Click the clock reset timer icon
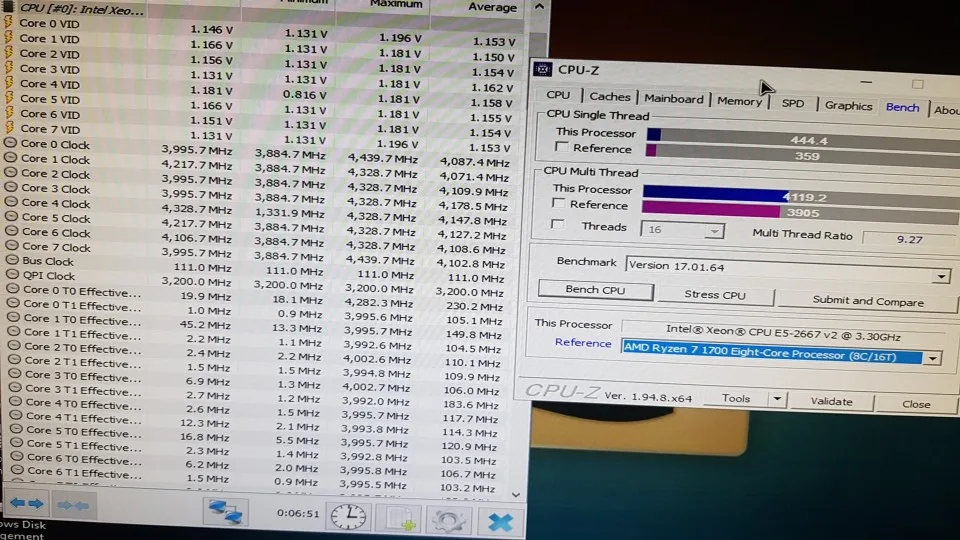Screen dimensions: 960x540 click(x=348, y=517)
